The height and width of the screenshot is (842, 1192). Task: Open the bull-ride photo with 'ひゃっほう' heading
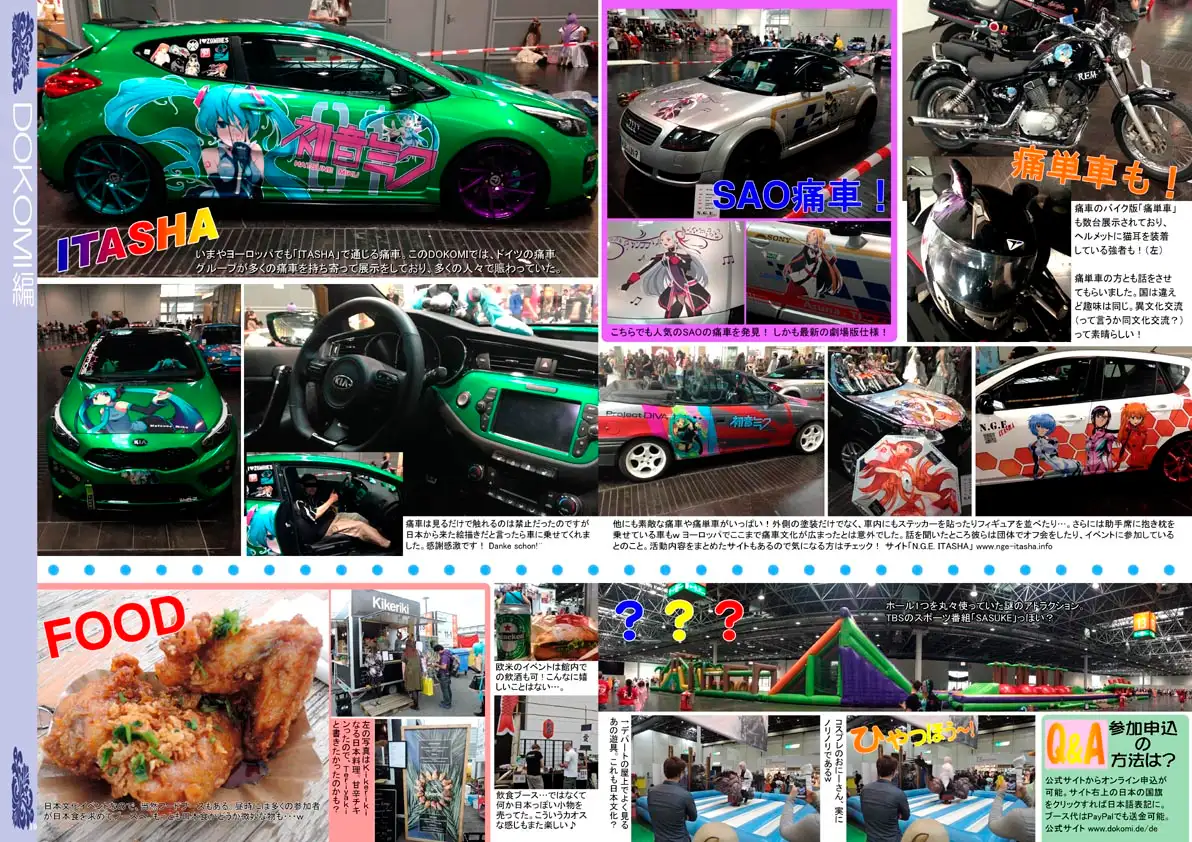pyautogui.click(x=940, y=777)
